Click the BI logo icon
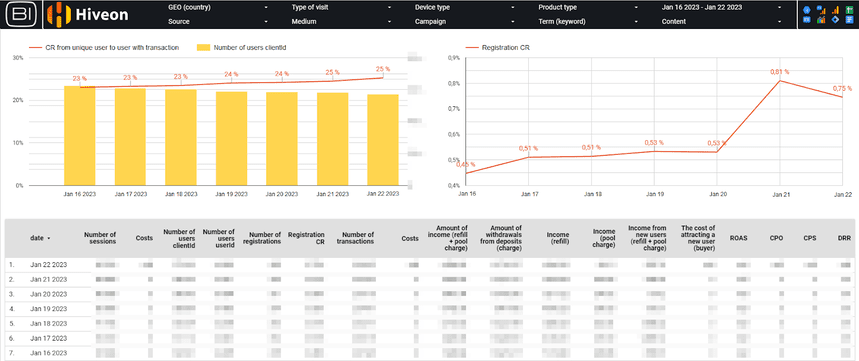The image size is (859, 361). click(21, 15)
